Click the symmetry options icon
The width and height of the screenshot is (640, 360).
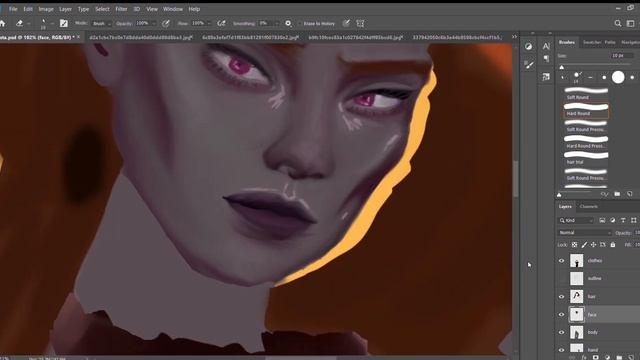tap(360, 24)
